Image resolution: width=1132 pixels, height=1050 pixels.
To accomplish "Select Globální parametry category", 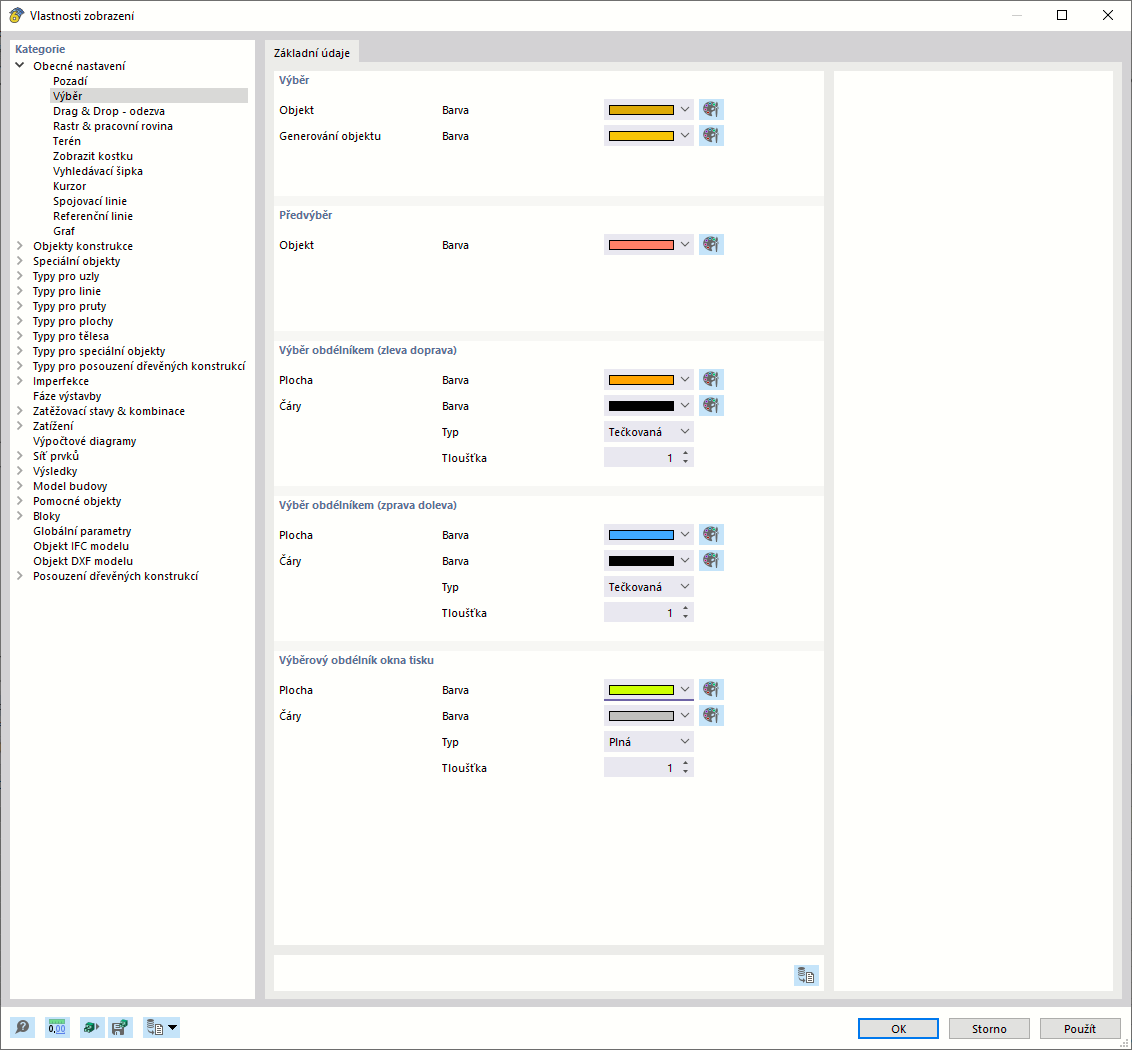I will (82, 531).
